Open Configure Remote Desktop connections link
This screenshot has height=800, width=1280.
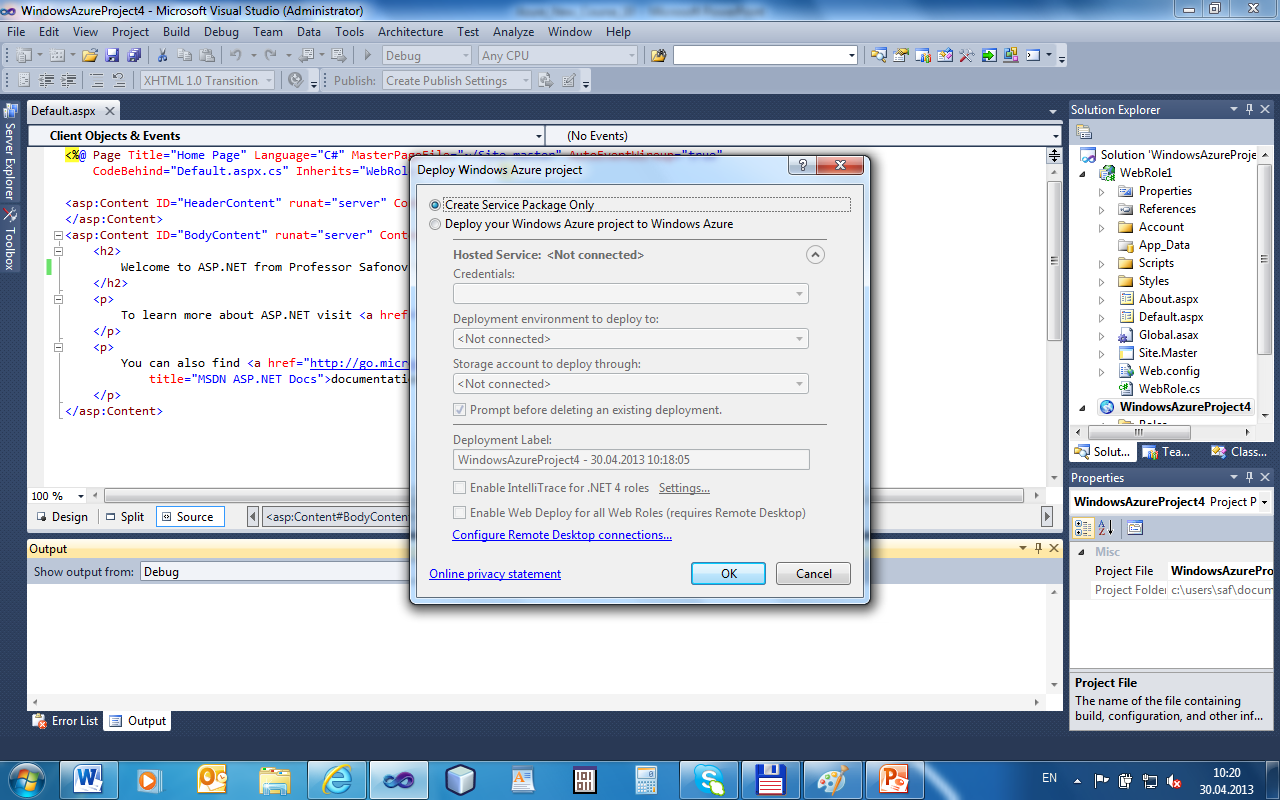click(562, 535)
